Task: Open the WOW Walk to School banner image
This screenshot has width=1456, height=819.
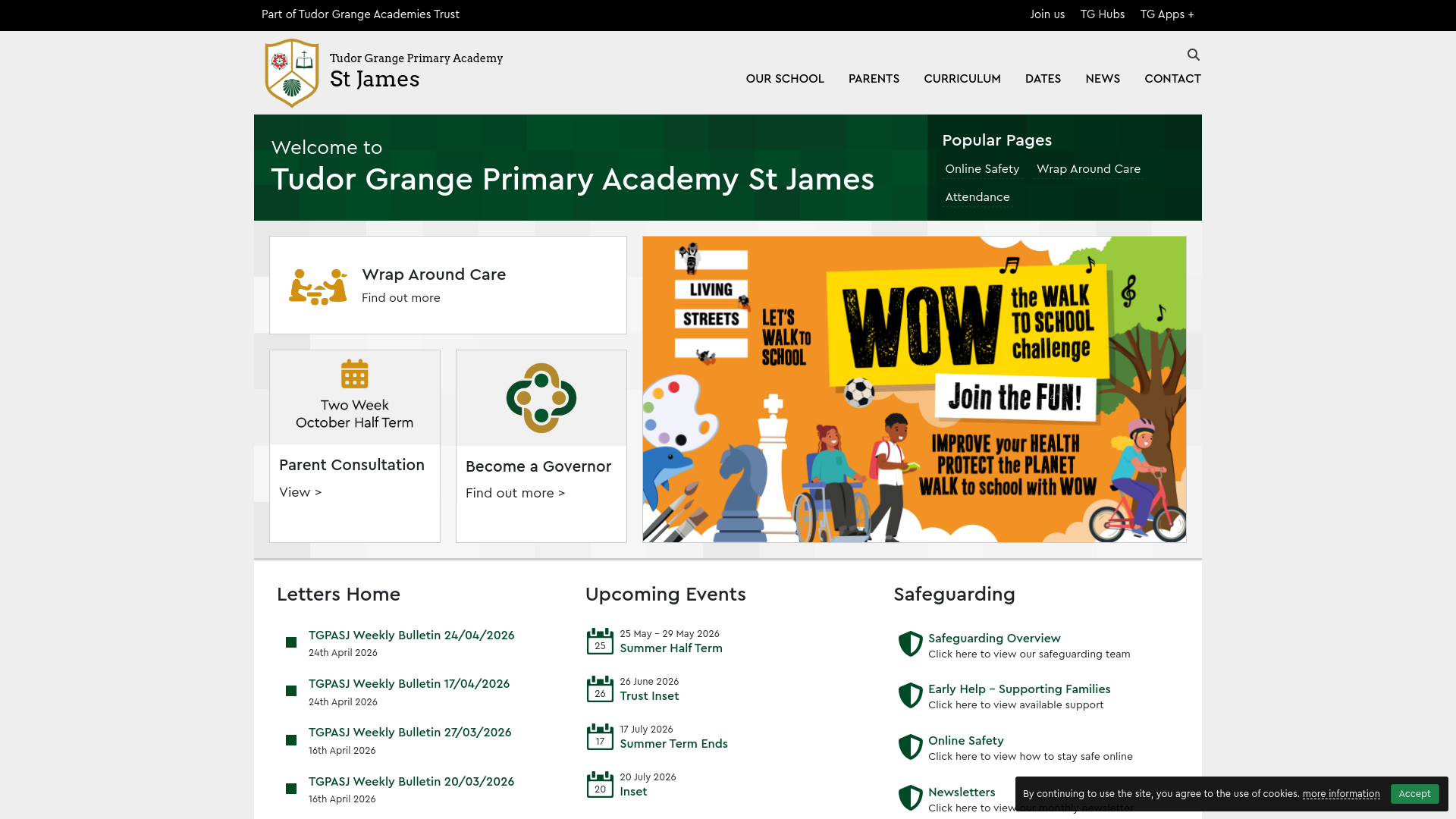Action: pyautogui.click(x=915, y=389)
